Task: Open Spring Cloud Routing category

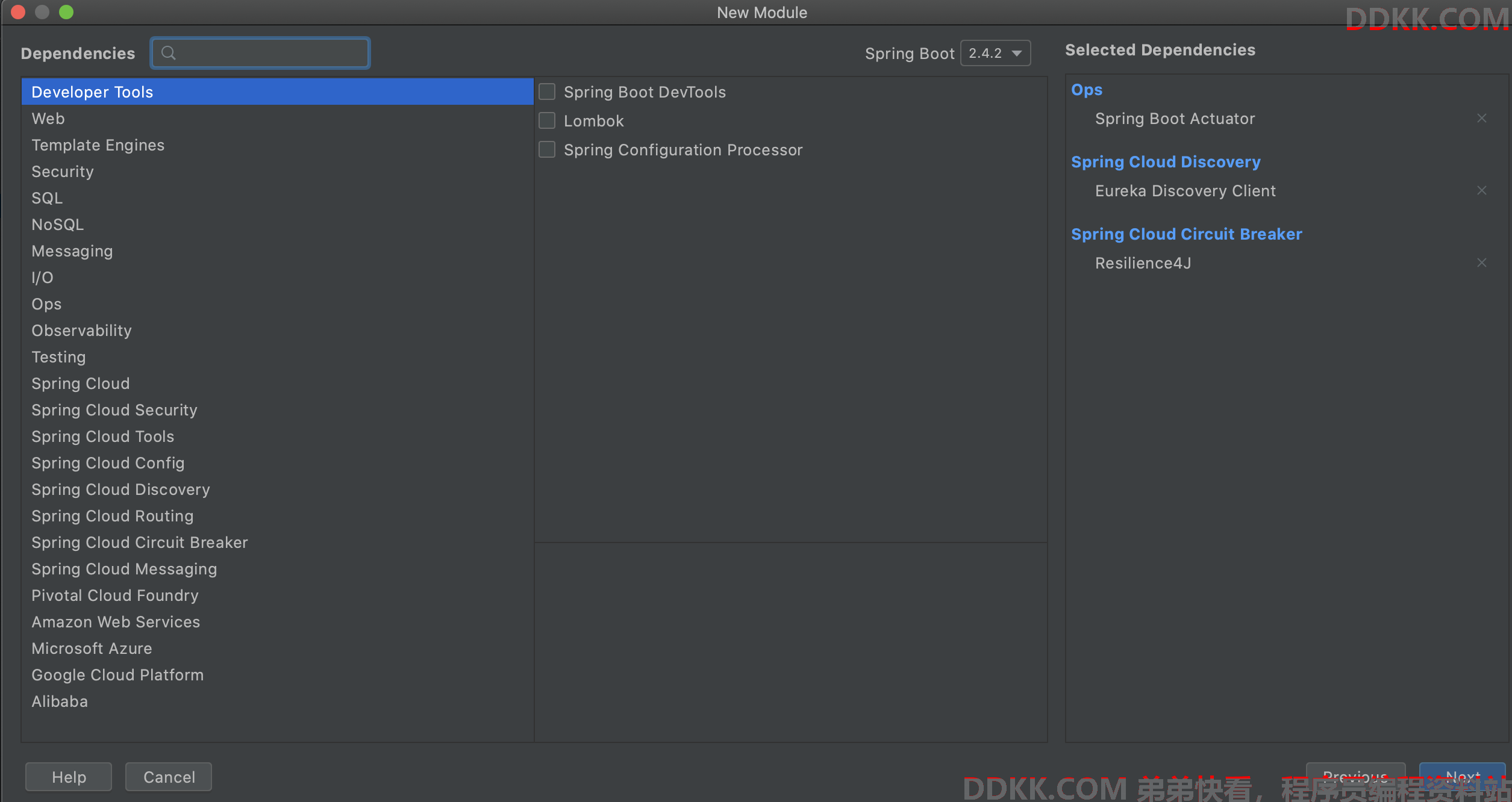Action: 278,515
